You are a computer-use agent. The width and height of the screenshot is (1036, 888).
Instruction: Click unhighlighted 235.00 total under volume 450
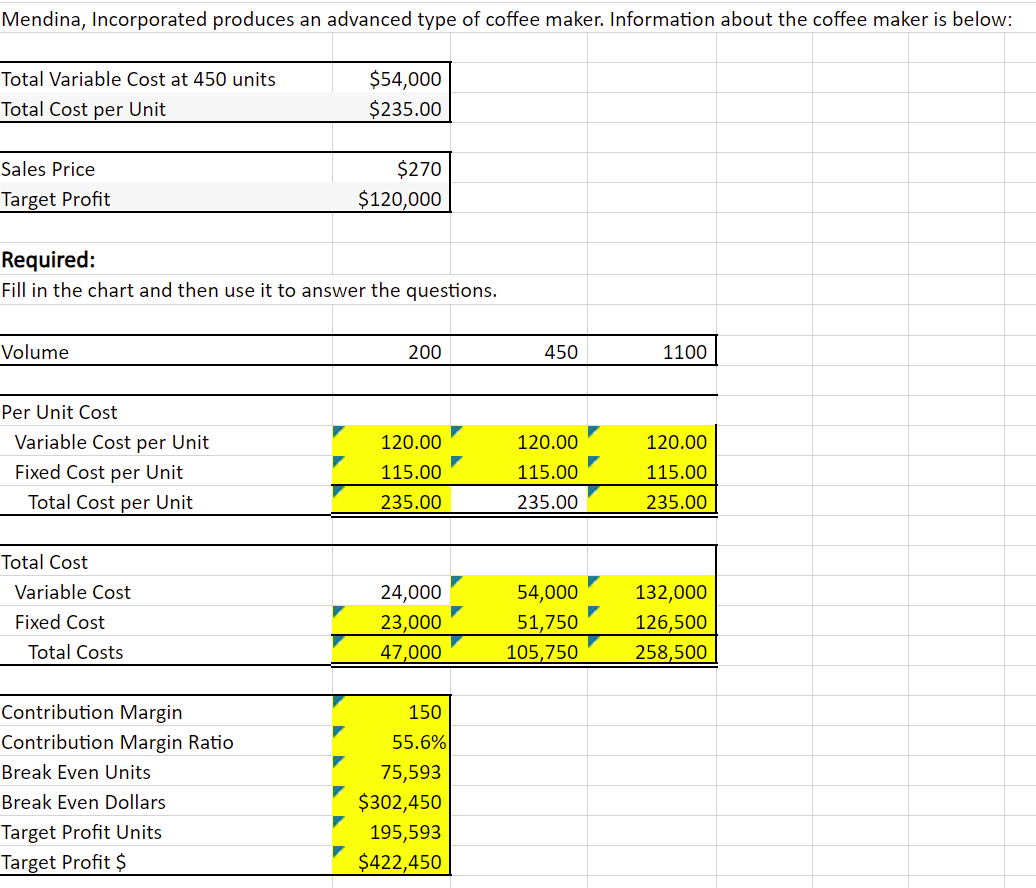[519, 501]
